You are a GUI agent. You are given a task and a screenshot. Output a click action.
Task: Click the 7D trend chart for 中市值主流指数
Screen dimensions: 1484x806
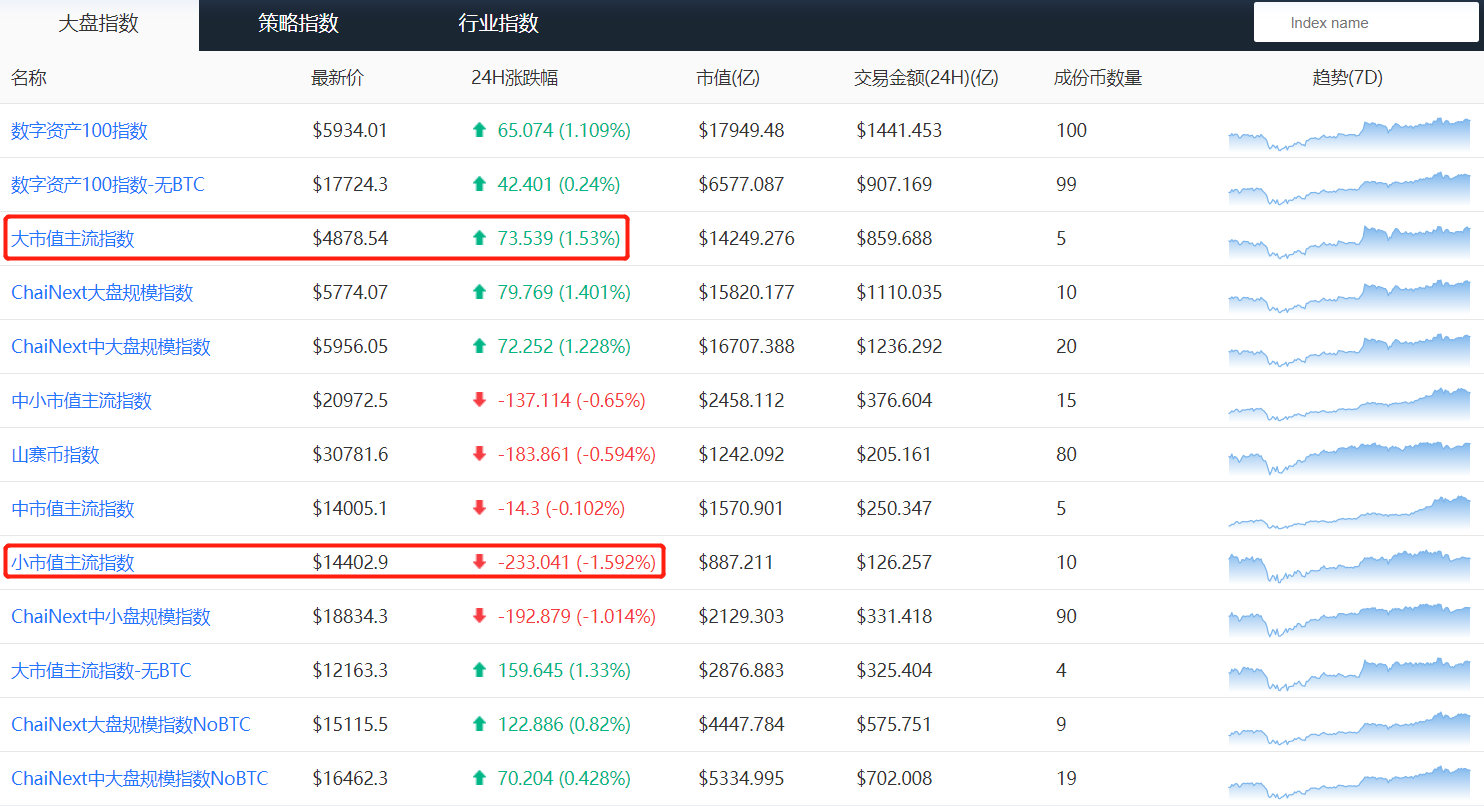coord(1349,512)
